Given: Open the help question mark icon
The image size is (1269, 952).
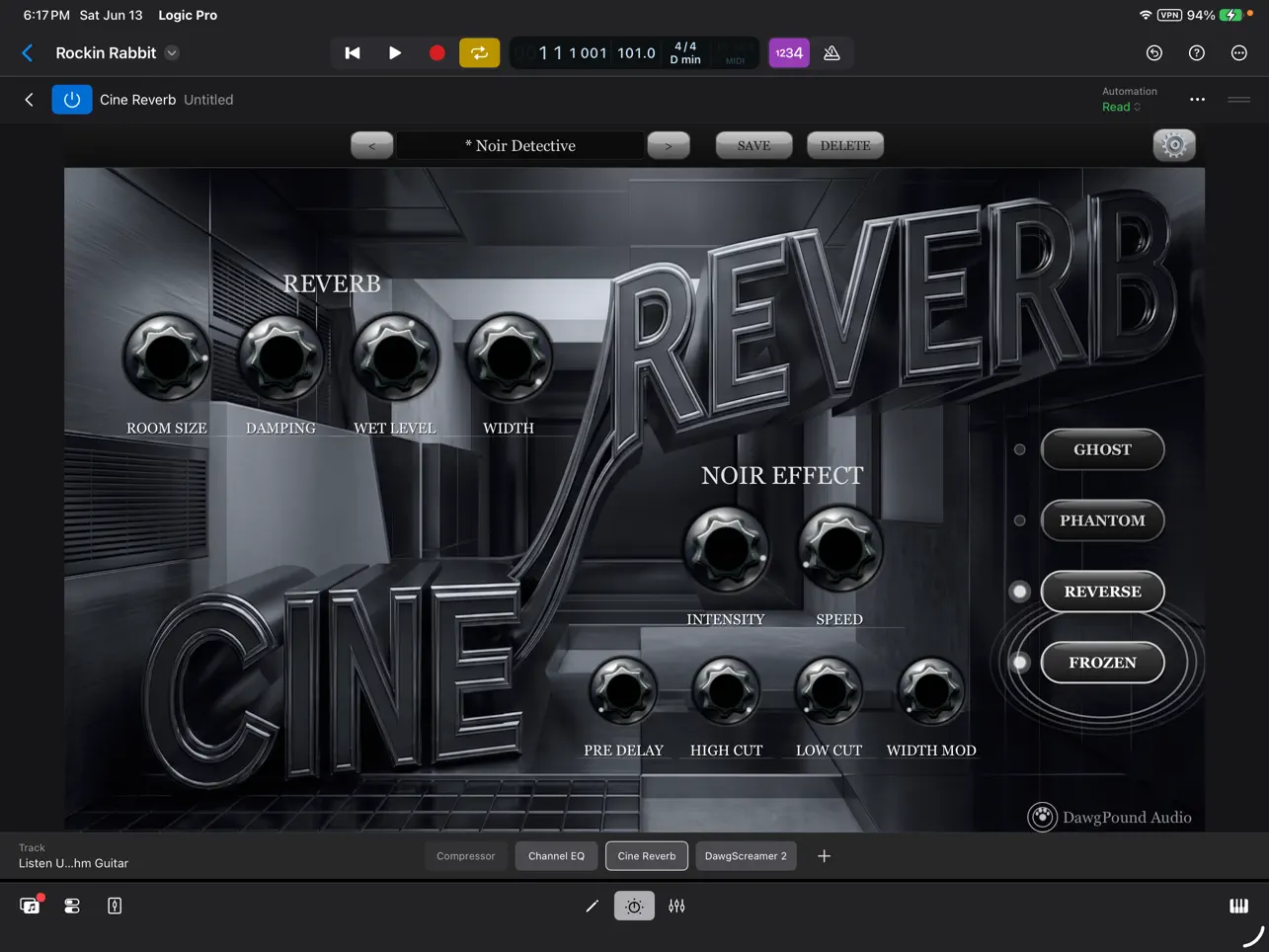Looking at the screenshot, I should point(1197,53).
